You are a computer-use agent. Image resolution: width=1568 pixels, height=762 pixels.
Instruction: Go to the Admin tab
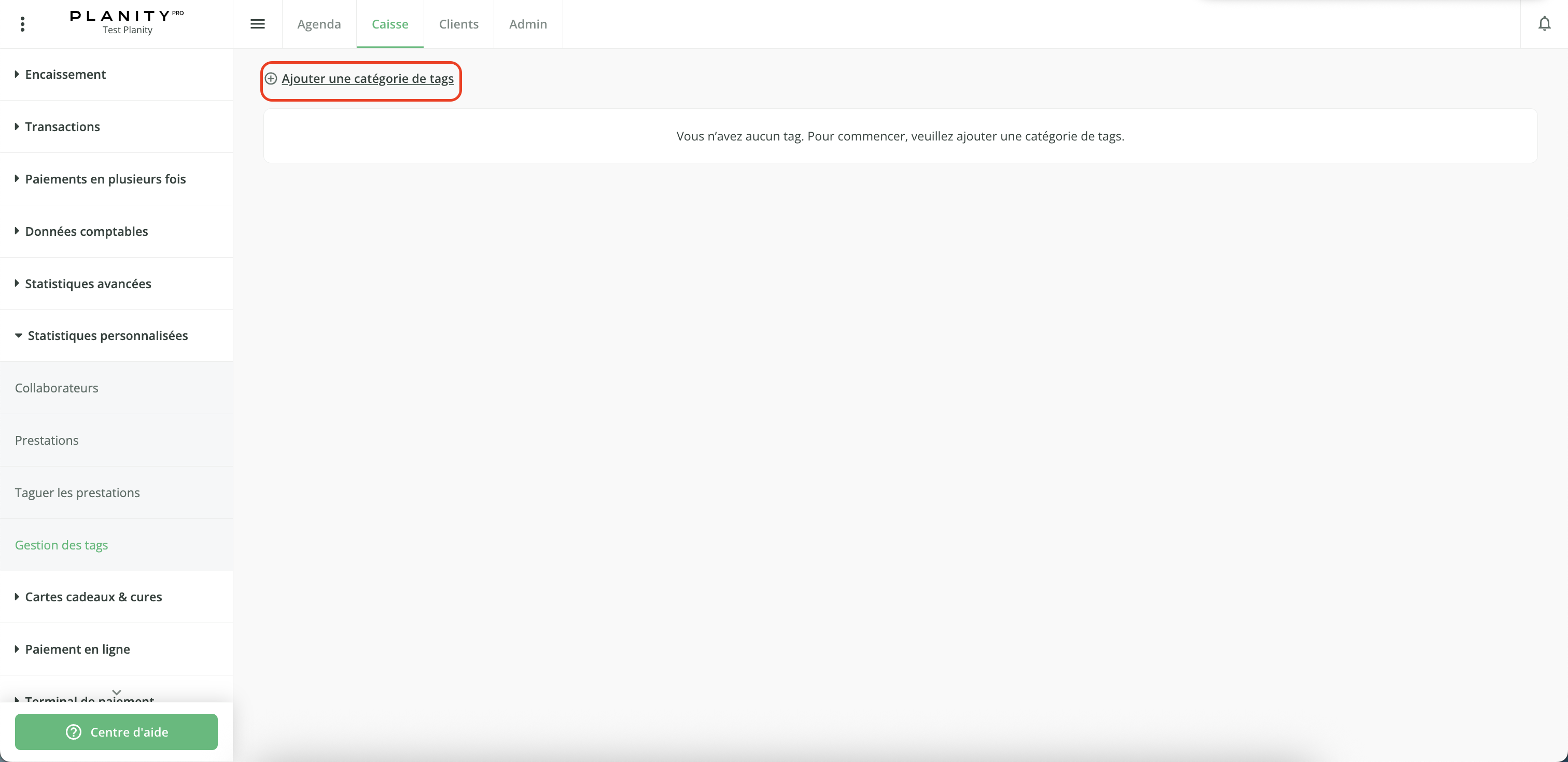[528, 24]
